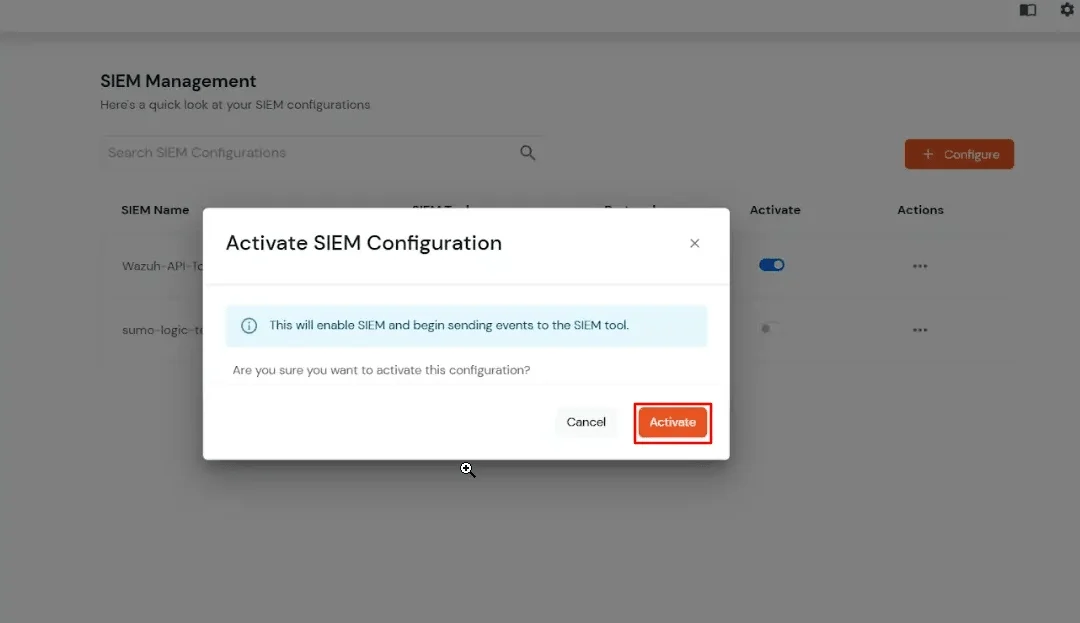
Task: Open the settings gear in the top bar
Action: (1065, 10)
